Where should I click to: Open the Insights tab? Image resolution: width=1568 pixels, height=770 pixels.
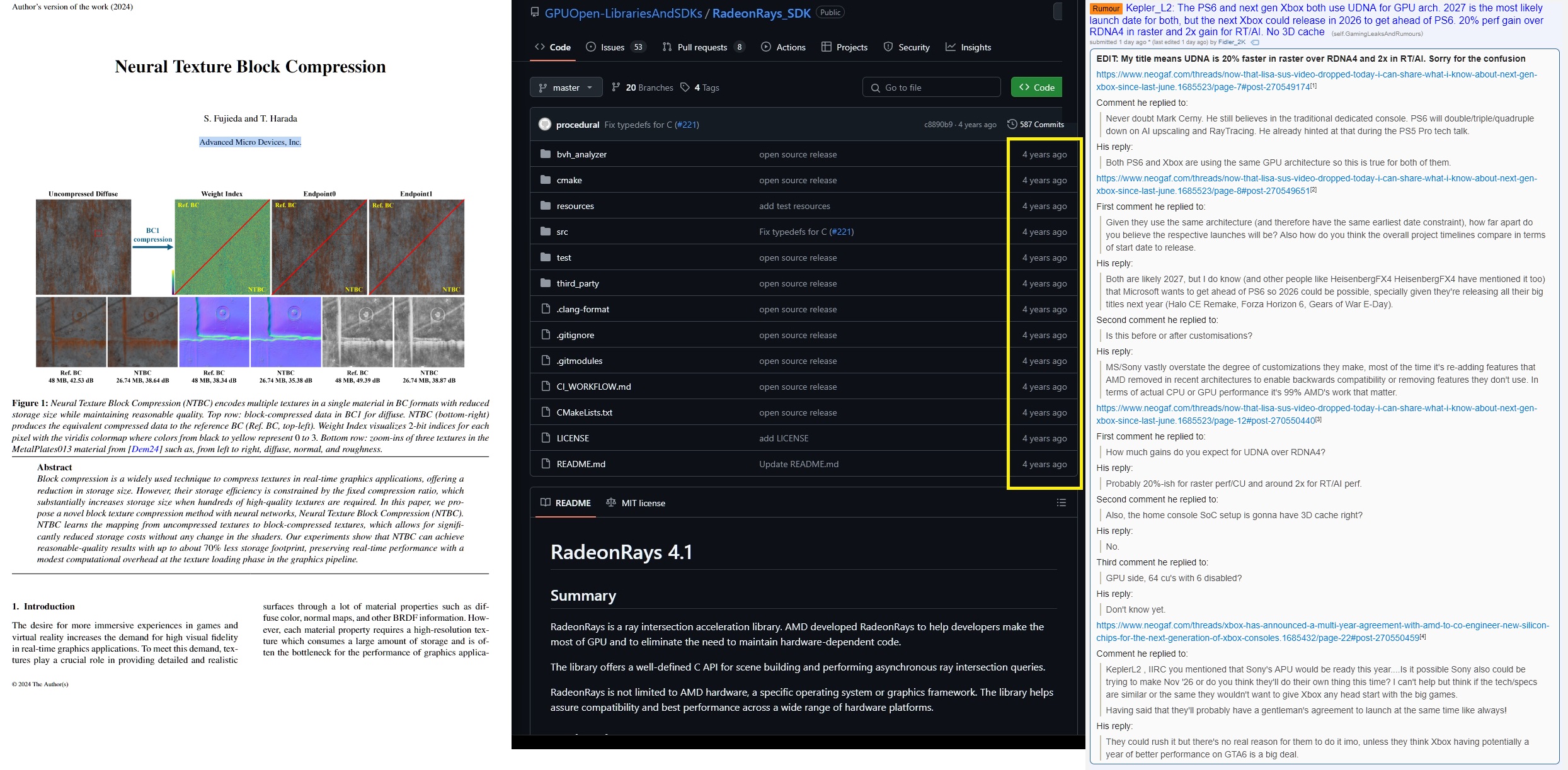coord(968,47)
